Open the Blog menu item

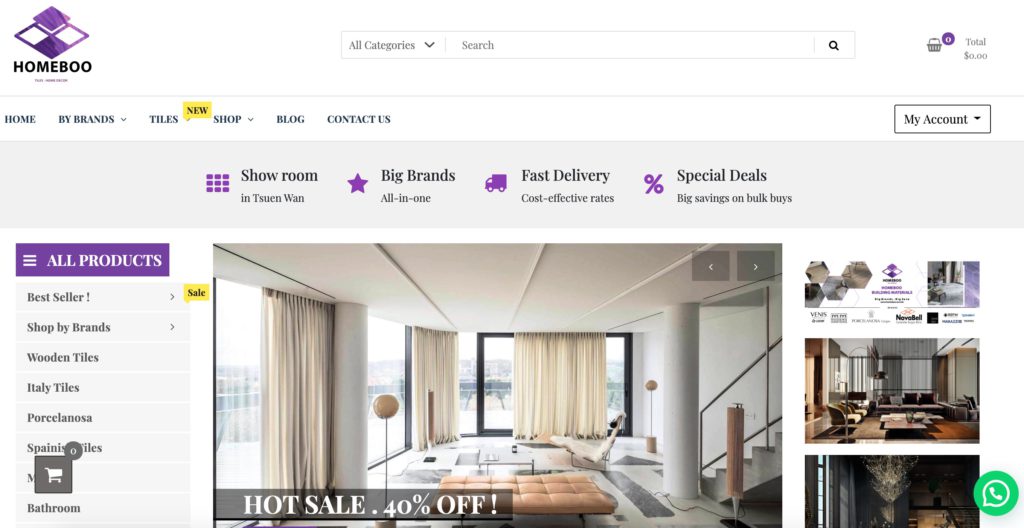point(290,119)
